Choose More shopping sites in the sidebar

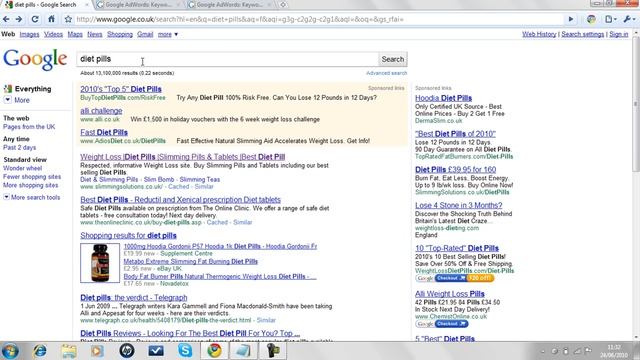pos(31,185)
